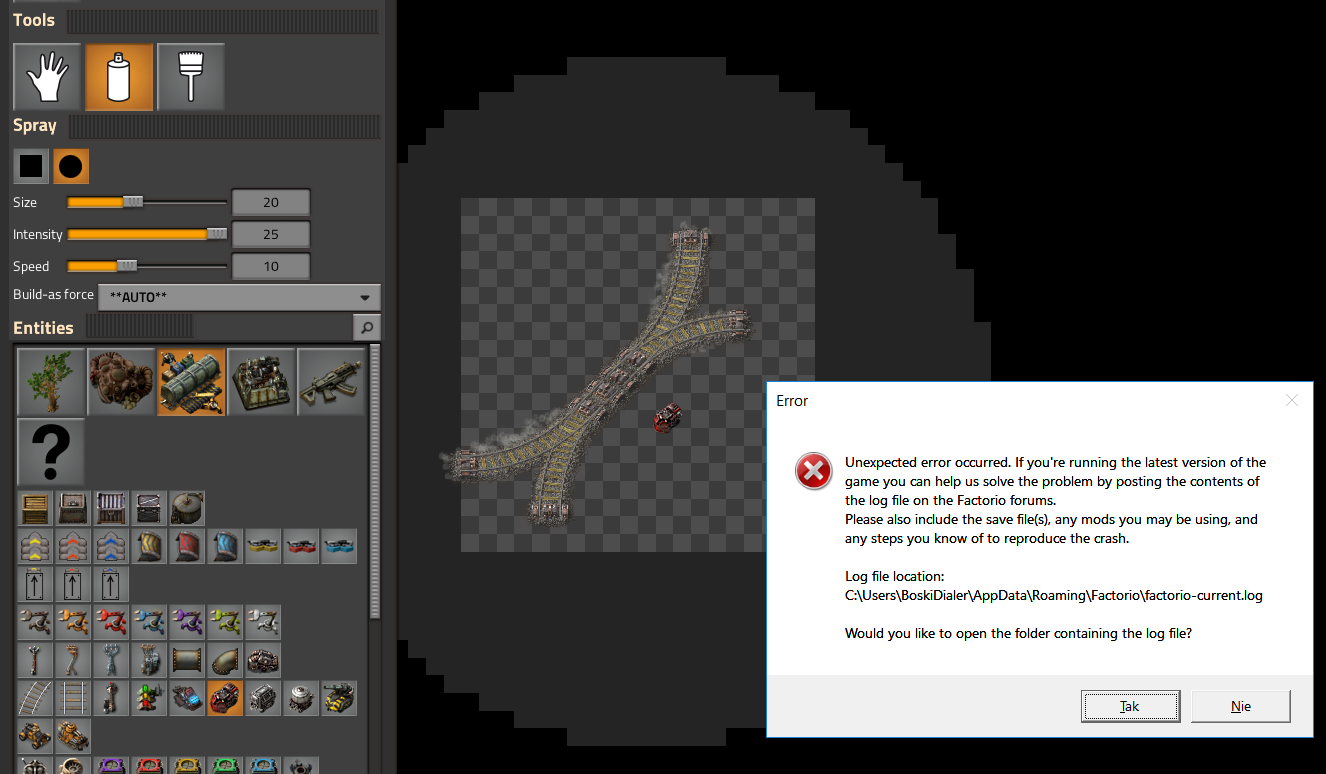The image size is (1326, 774).
Task: Pick the curved pipe-to-ground entity
Action: click(226, 660)
